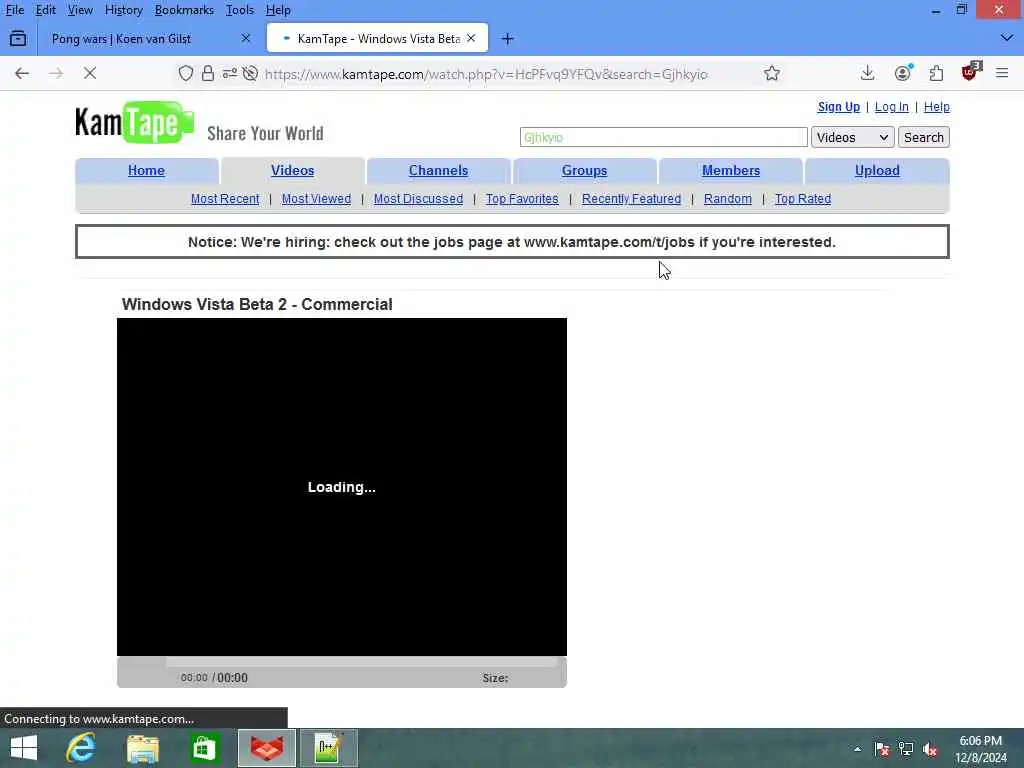Open the Action Center flag icon
The image size is (1024, 768).
point(882,749)
